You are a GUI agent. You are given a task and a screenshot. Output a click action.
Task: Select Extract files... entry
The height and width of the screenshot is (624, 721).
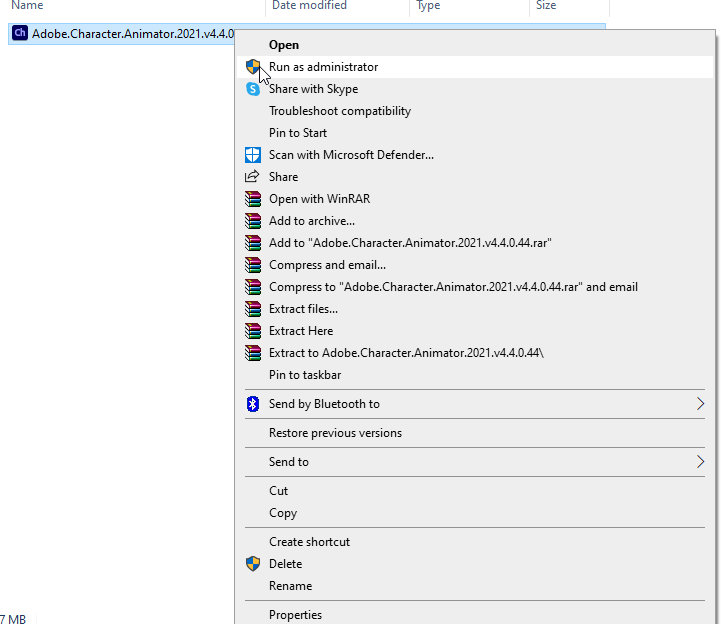coord(303,309)
